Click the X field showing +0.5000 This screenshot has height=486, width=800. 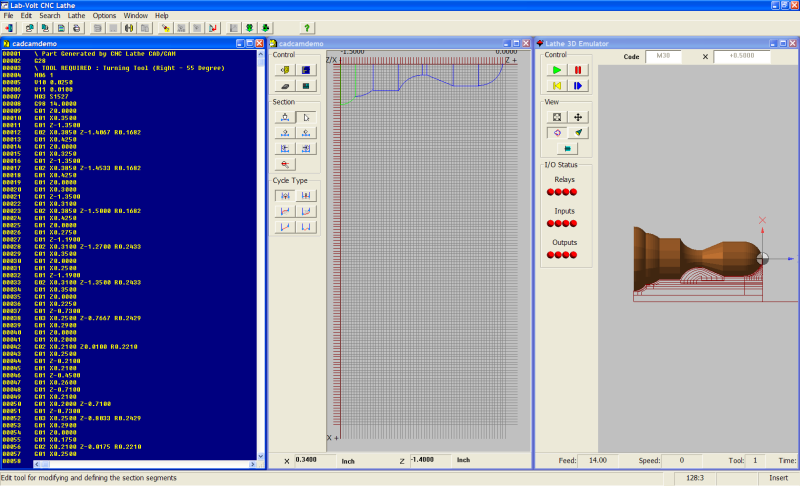[741, 56]
